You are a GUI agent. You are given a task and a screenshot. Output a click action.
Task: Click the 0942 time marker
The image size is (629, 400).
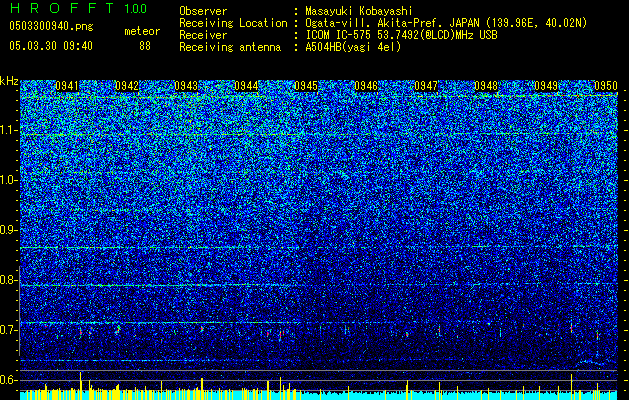coord(127,86)
